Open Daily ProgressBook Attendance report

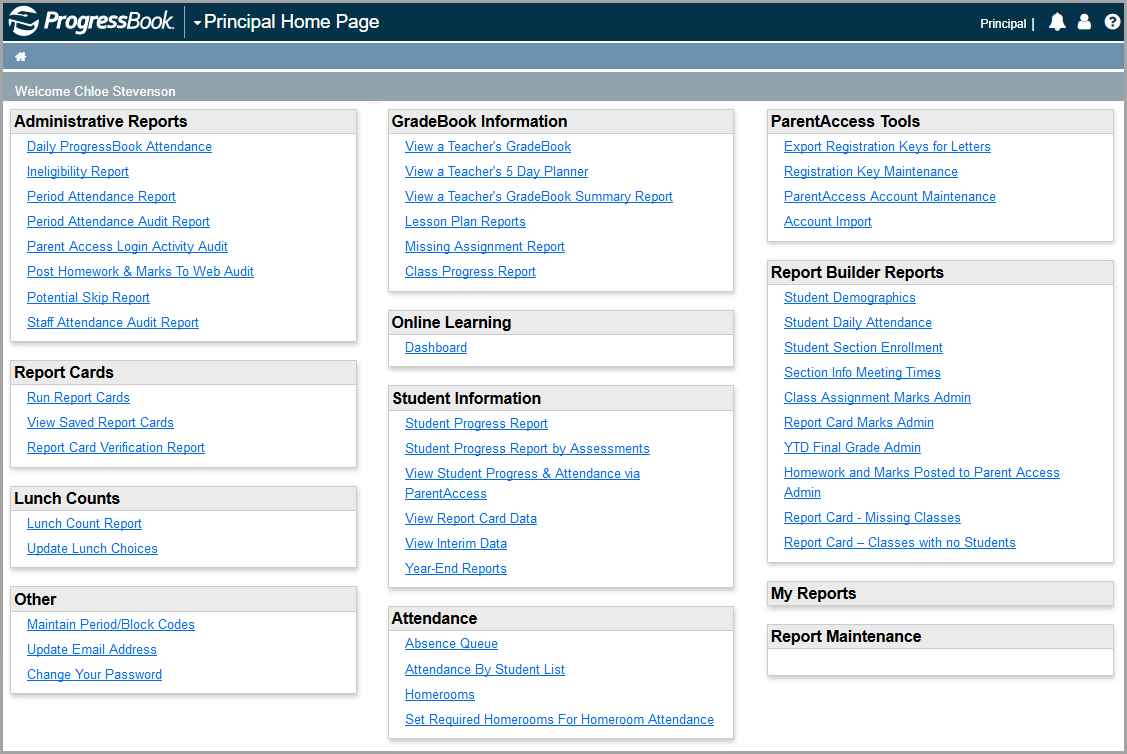119,147
